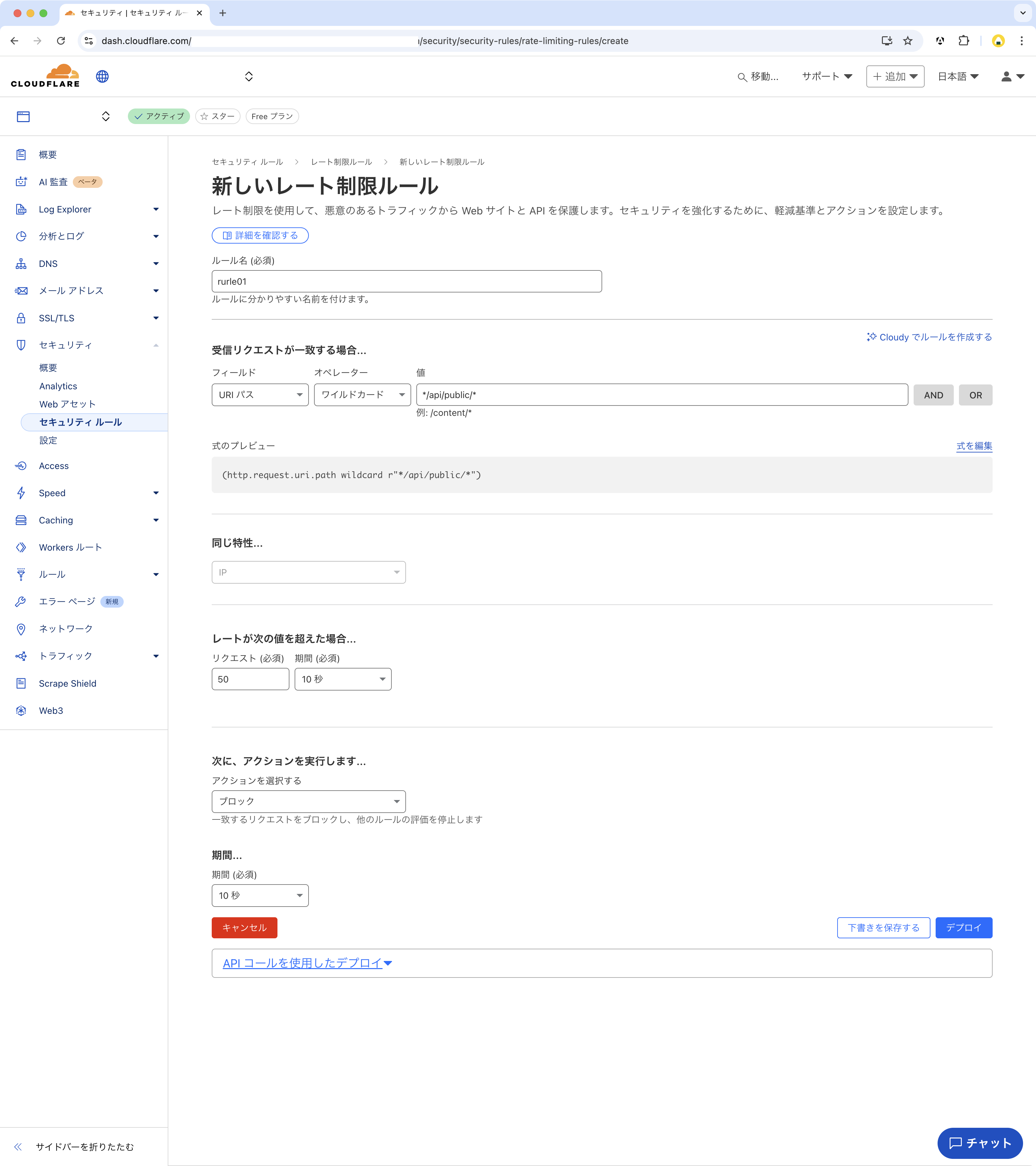Click the Scrape Shield document icon

pos(21,683)
